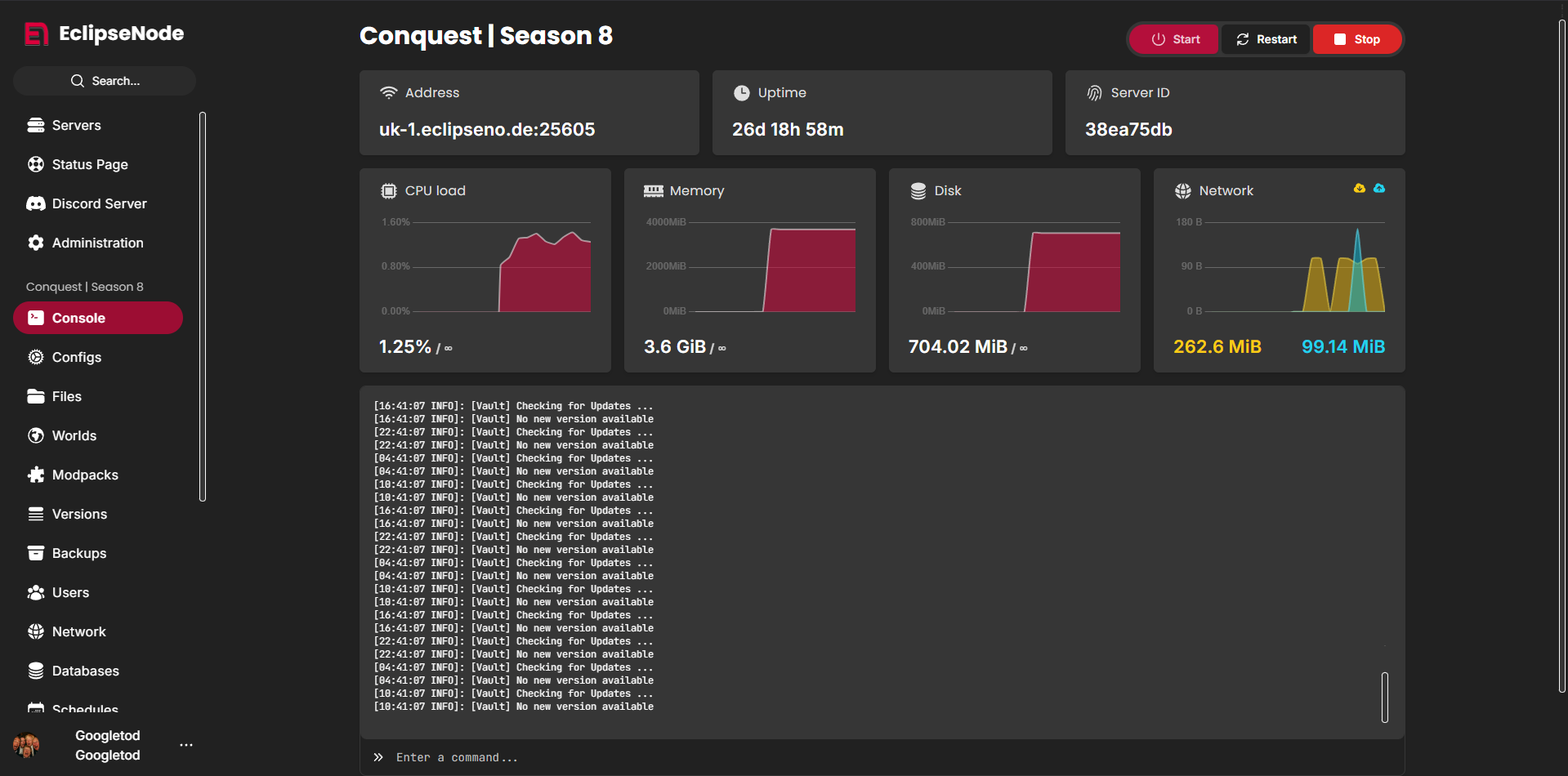Image resolution: width=1568 pixels, height=776 pixels.
Task: Click the Servers icon in sidebar
Action: [36, 125]
